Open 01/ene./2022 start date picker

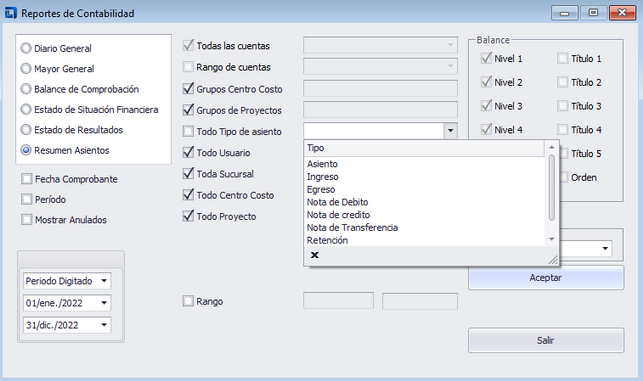(x=104, y=303)
